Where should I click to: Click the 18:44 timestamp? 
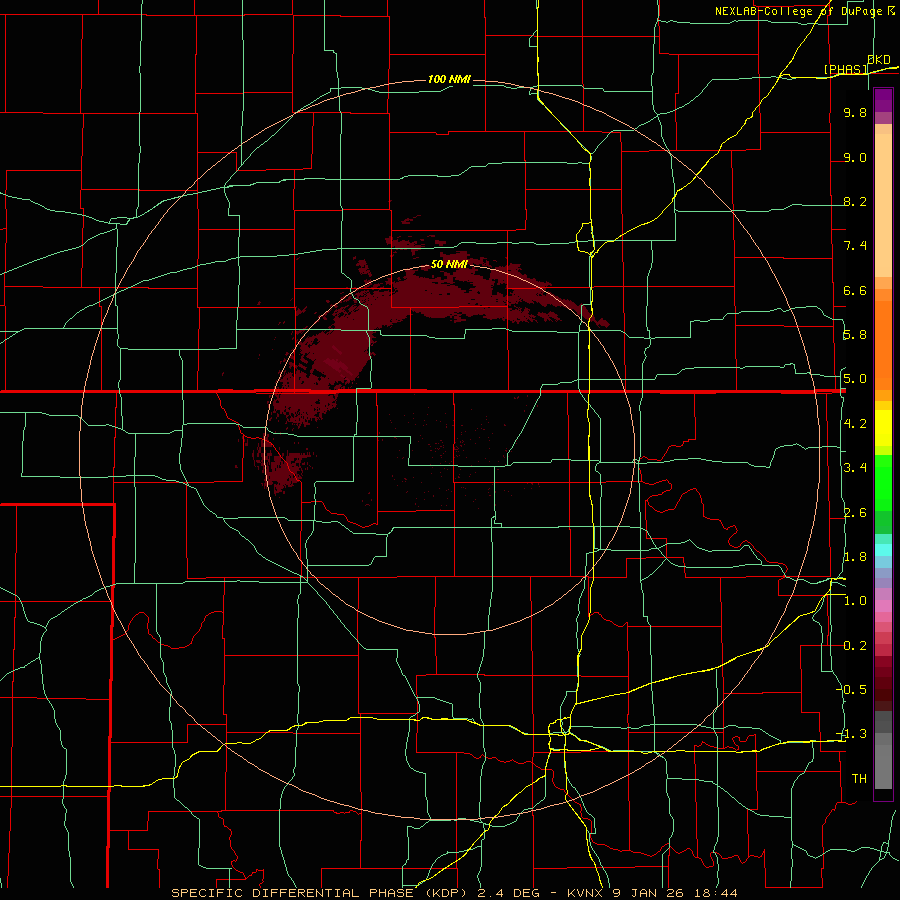pos(715,893)
